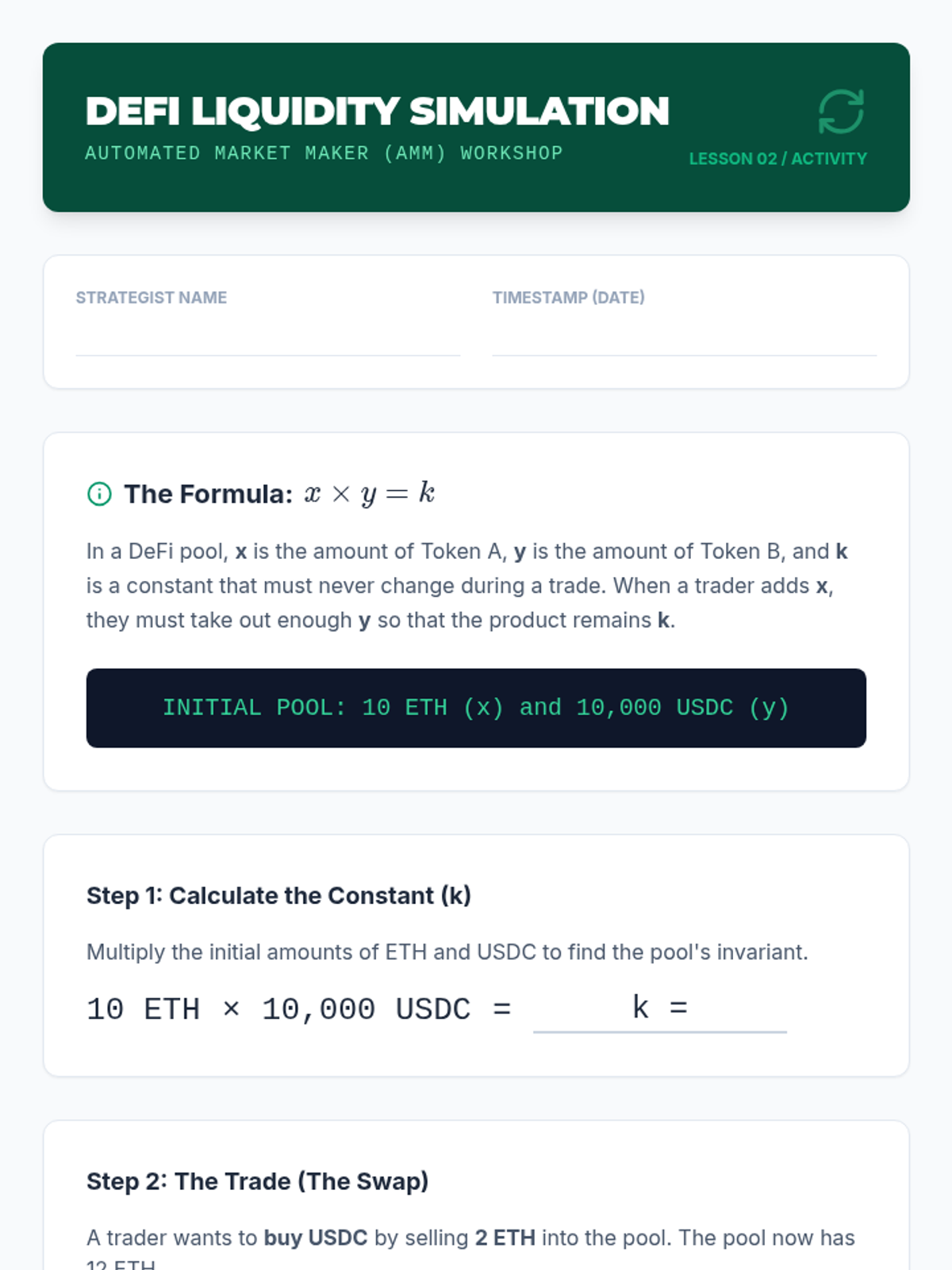
Task: Click the Step 2: The Trade heading
Action: click(x=257, y=1181)
